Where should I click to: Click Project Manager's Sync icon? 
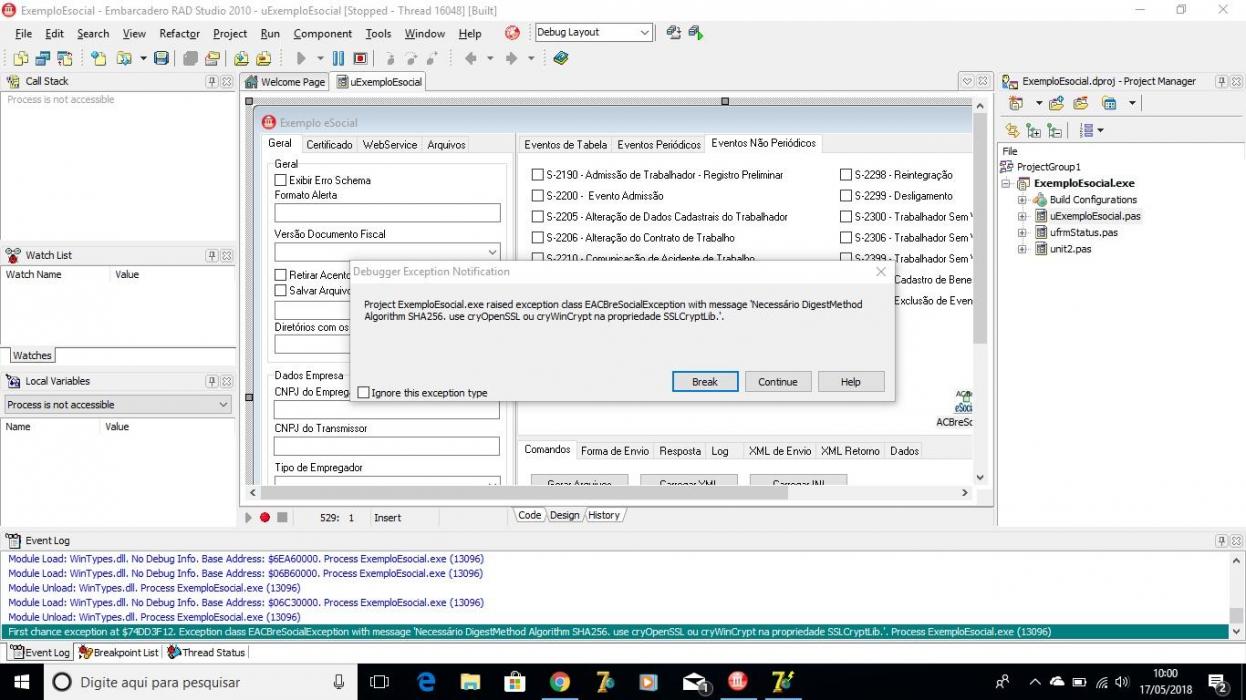pyautogui.click(x=1012, y=131)
